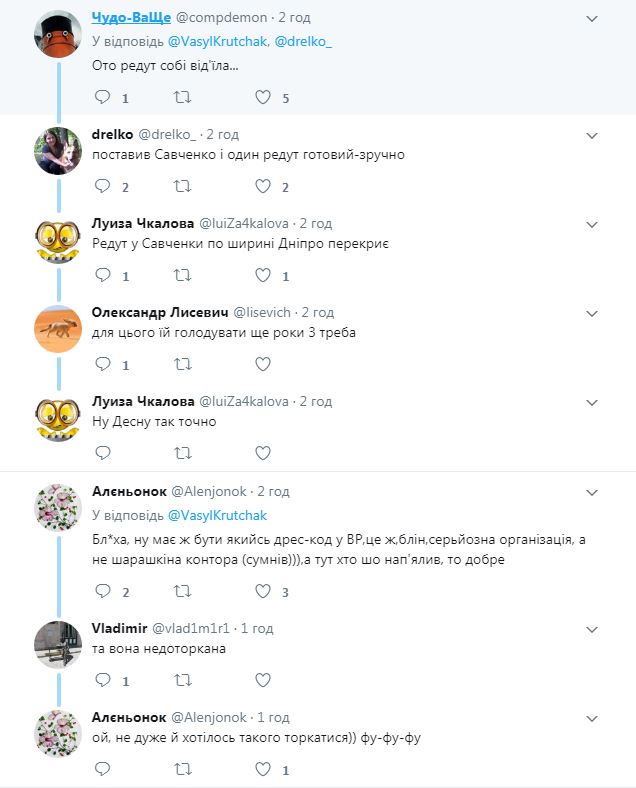Retweet drelko's tweet
The height and width of the screenshot is (788, 636).
(x=183, y=186)
